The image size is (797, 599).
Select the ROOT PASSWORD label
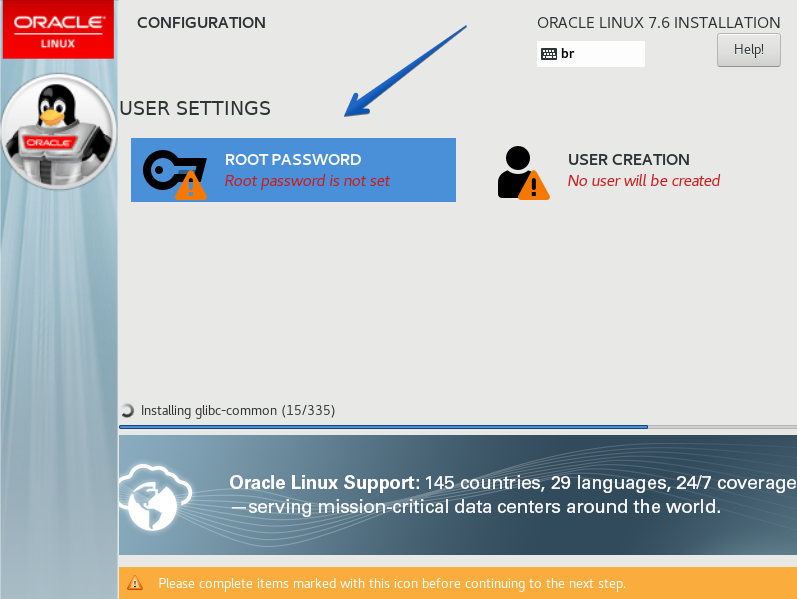pos(292,159)
